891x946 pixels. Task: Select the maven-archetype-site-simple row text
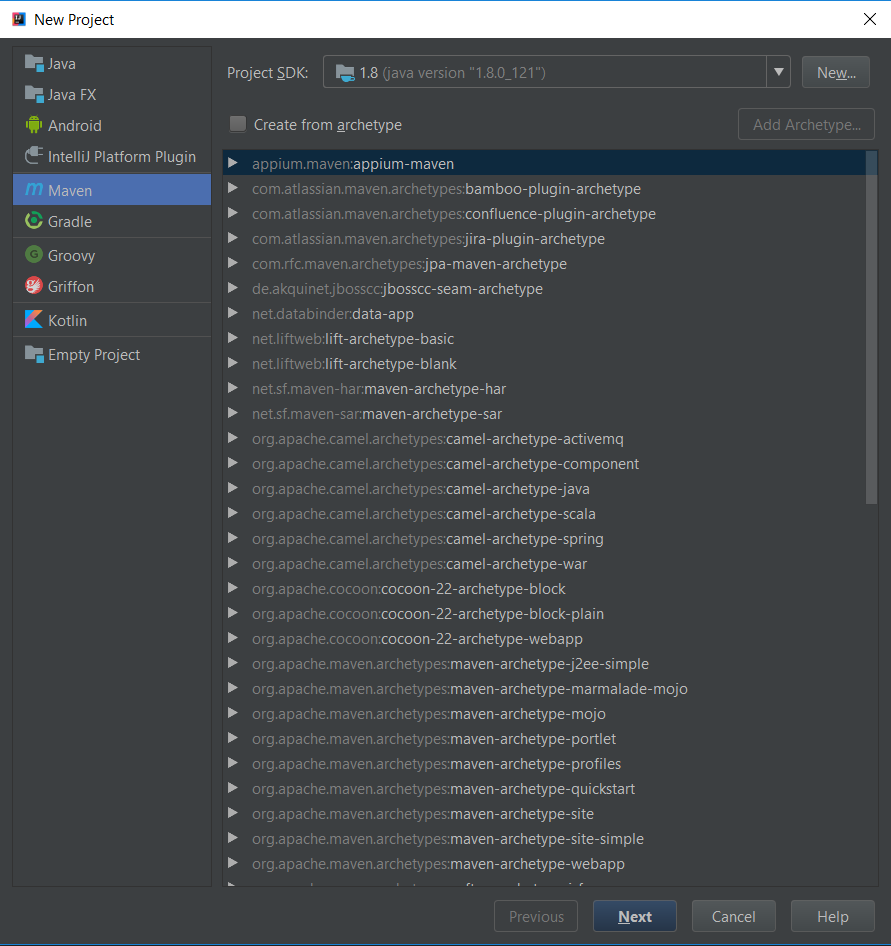[x=448, y=839]
